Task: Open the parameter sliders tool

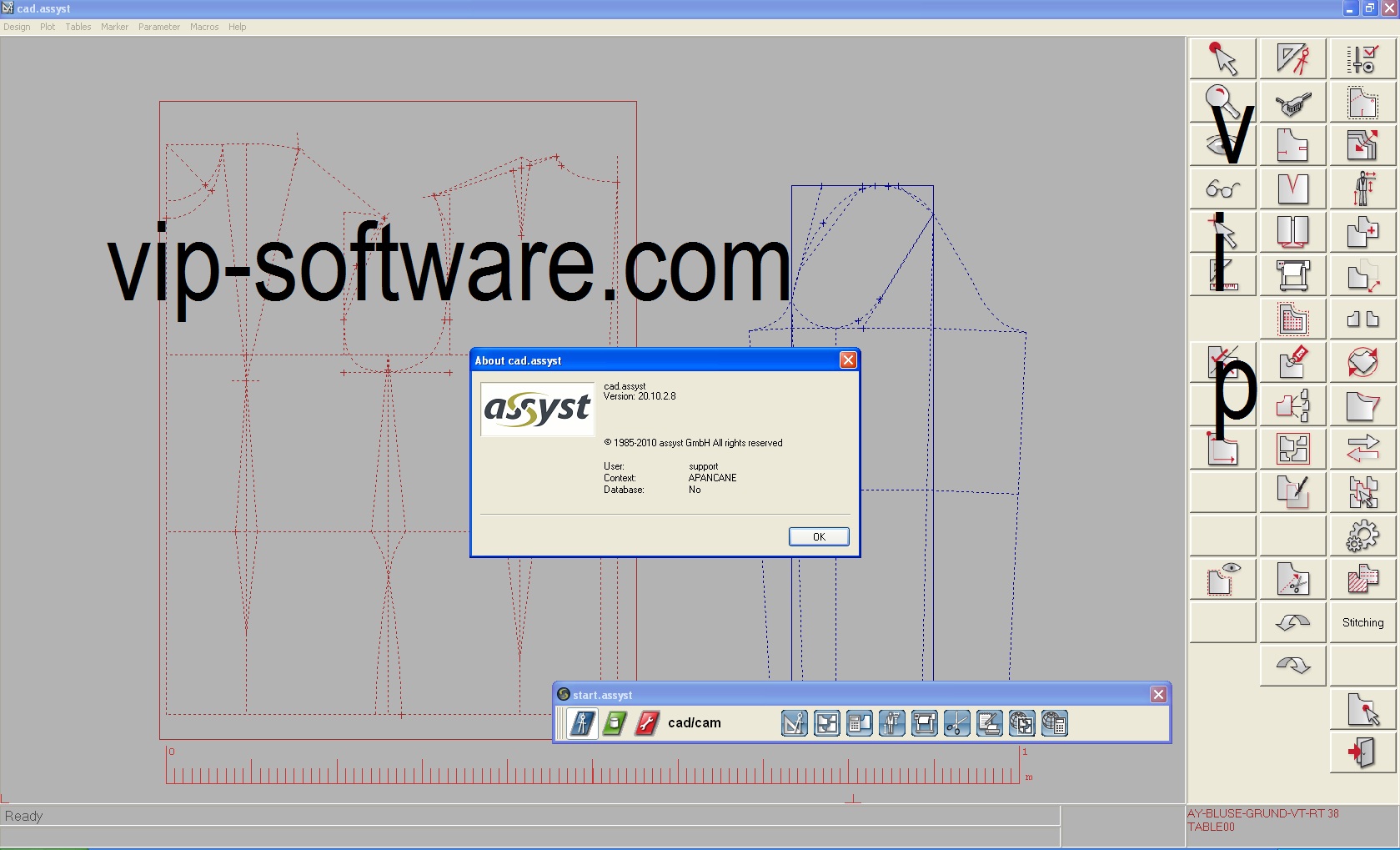Action: 1363,58
